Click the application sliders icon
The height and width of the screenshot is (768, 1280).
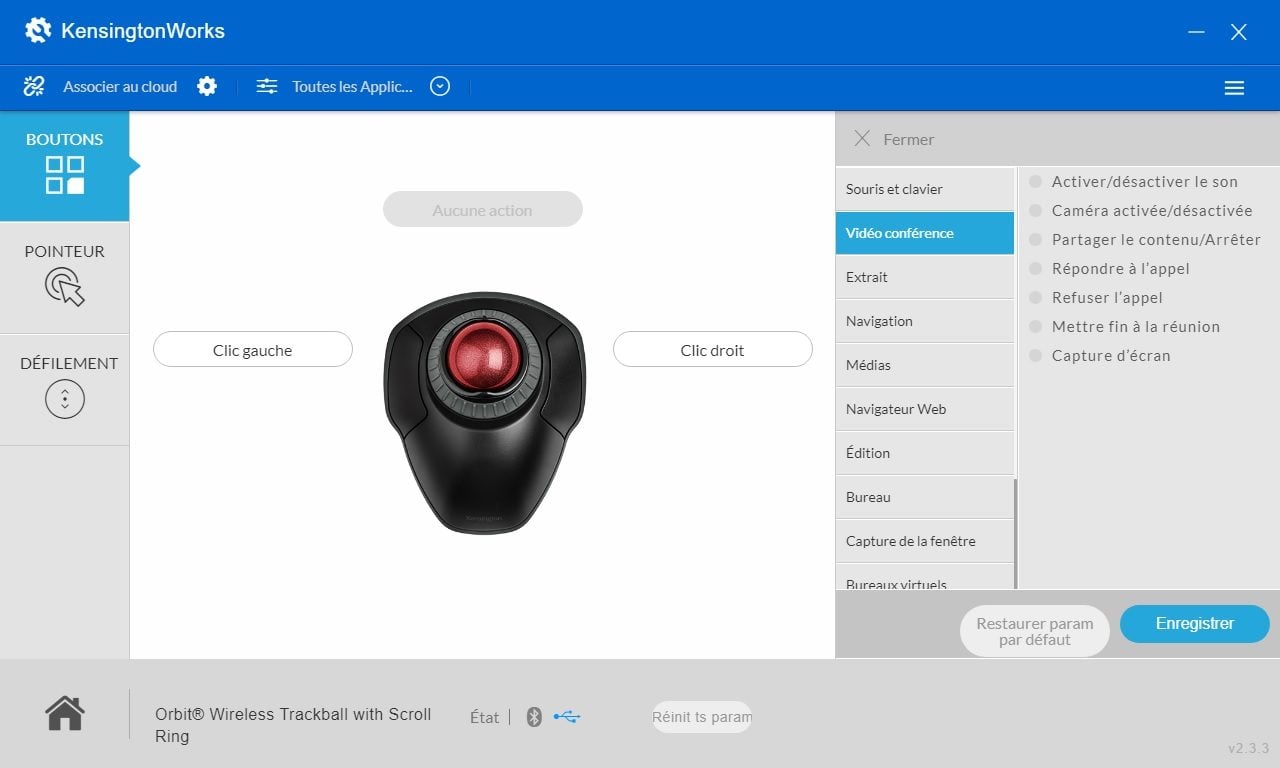tap(267, 87)
